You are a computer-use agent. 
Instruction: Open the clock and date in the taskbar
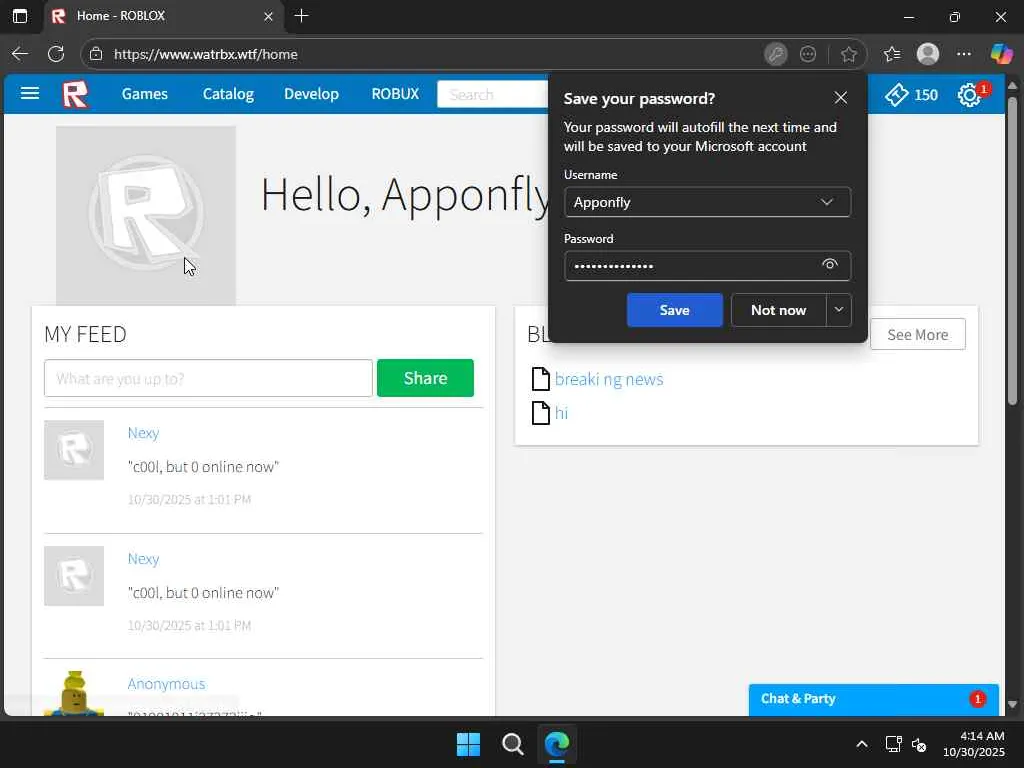(x=974, y=744)
